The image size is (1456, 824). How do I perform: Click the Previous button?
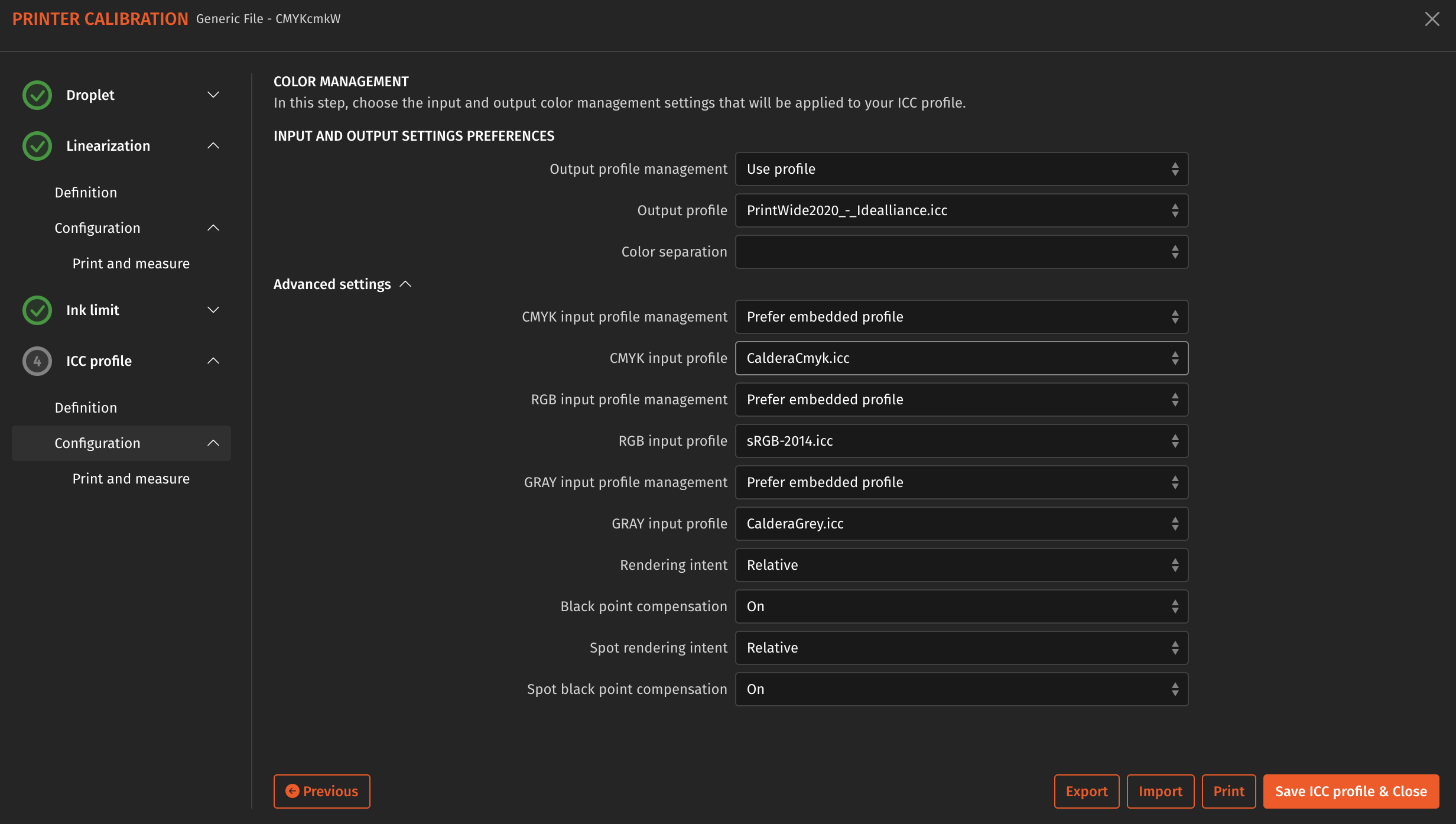[322, 791]
